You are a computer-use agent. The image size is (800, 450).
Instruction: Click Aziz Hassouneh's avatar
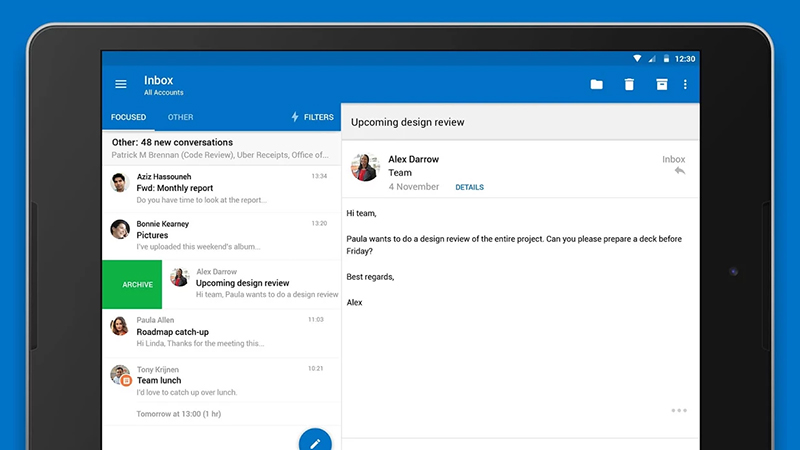point(120,182)
